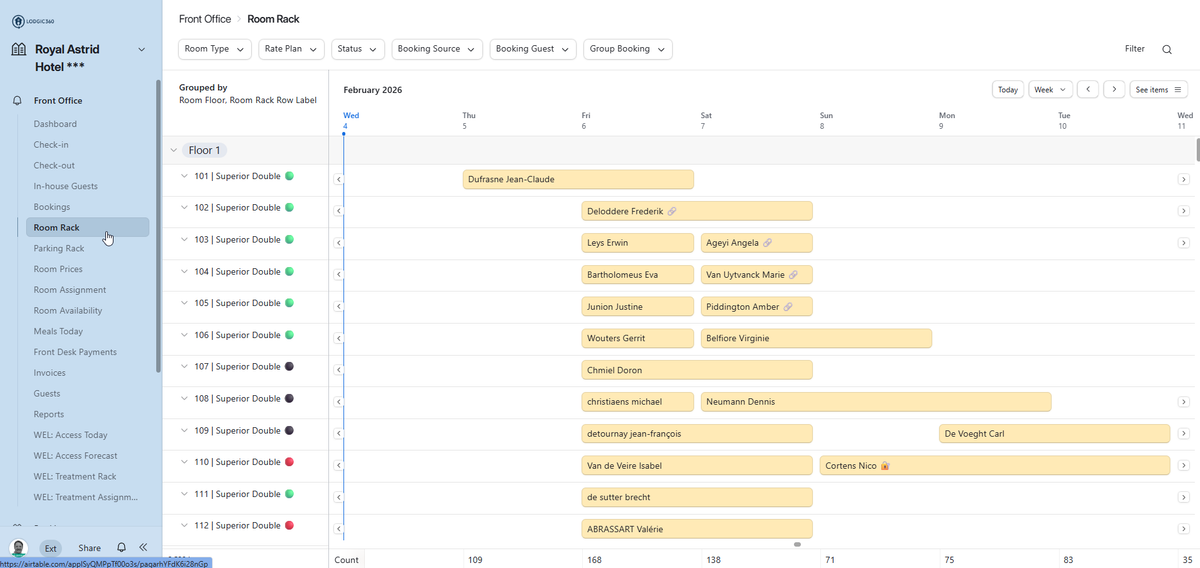Click link icon on Deloddere Frederik booking
The image size is (1200, 568).
click(672, 211)
